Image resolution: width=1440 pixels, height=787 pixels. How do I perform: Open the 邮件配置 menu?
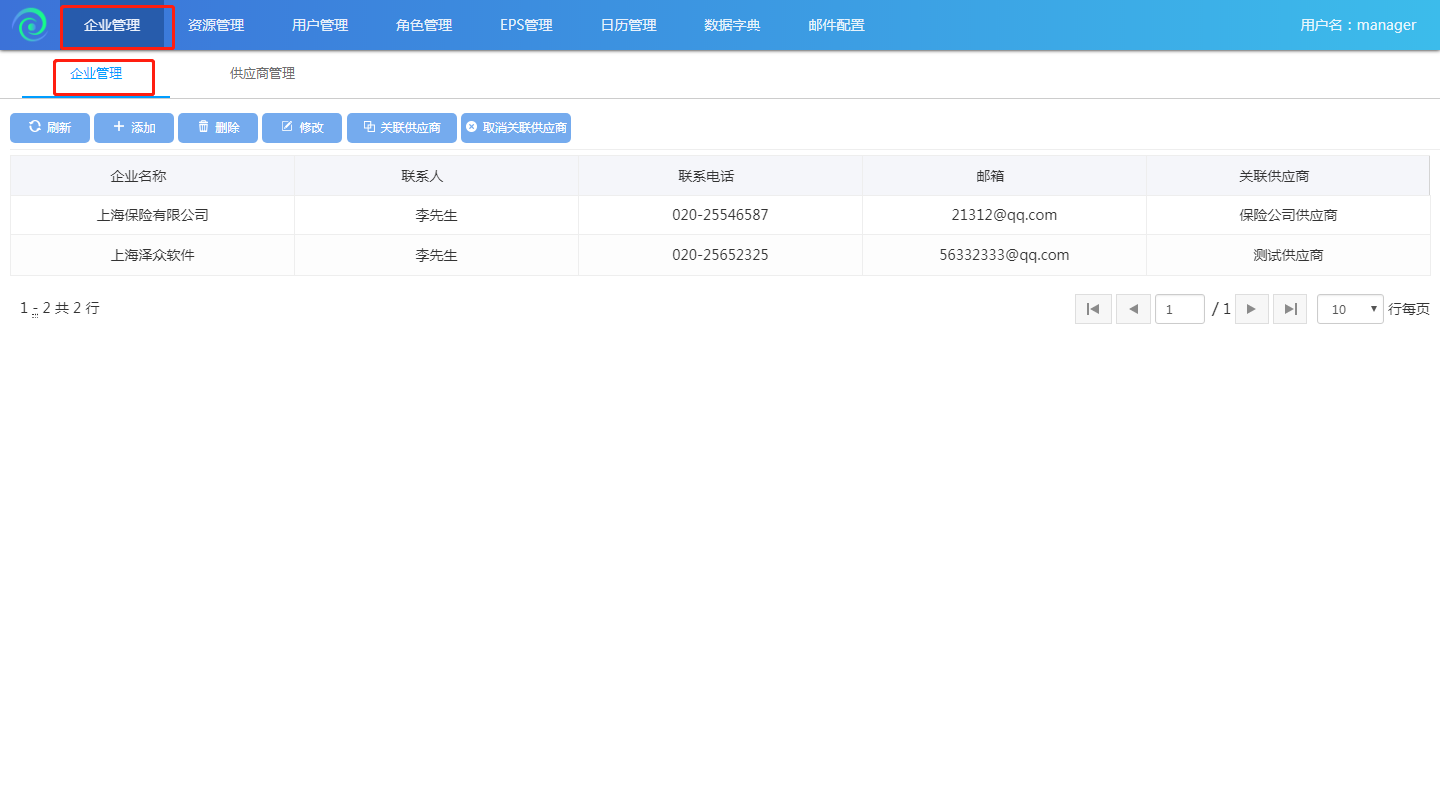(x=836, y=25)
